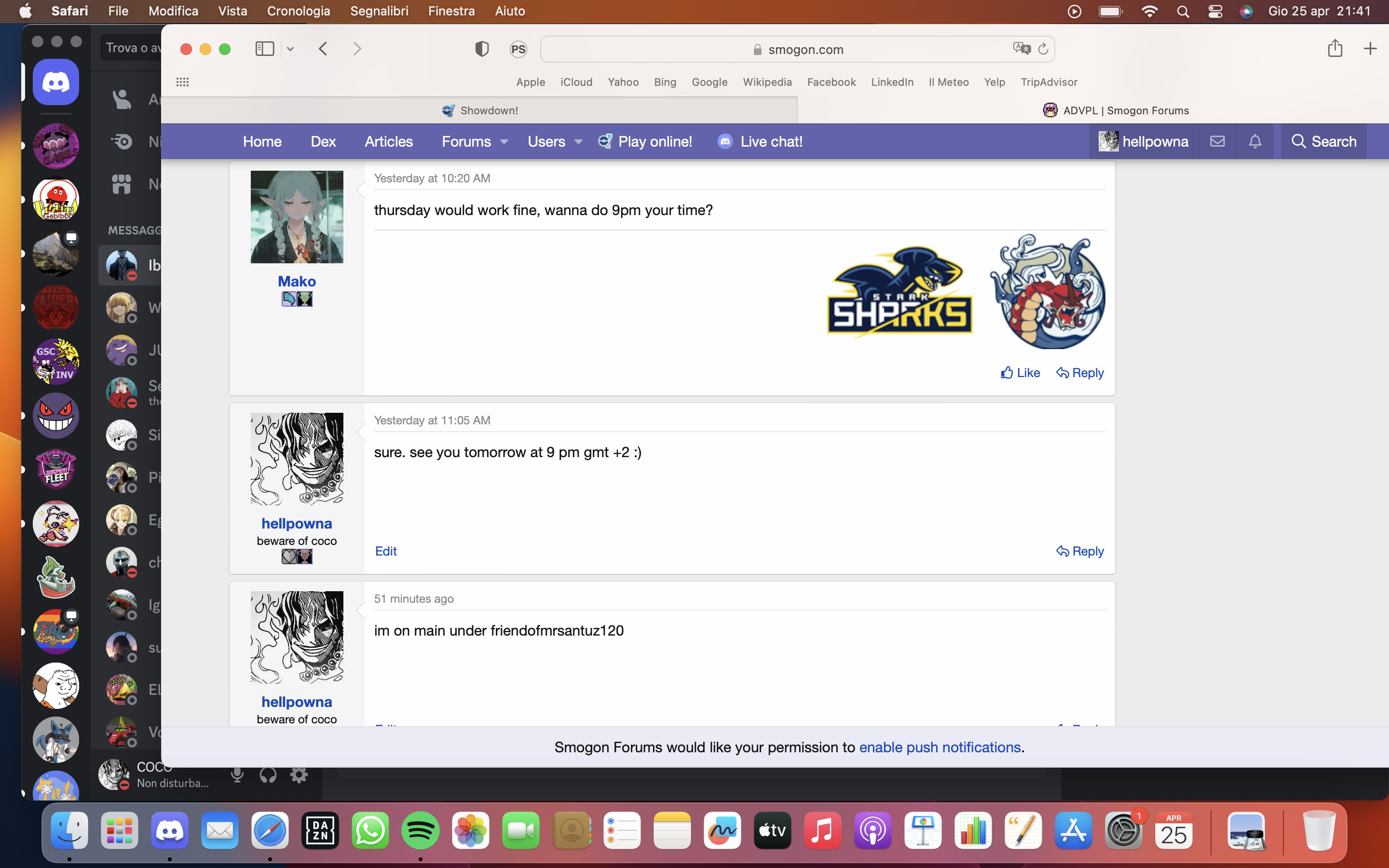This screenshot has height=868, width=1389.
Task: Click Play online! link
Action: (x=645, y=142)
